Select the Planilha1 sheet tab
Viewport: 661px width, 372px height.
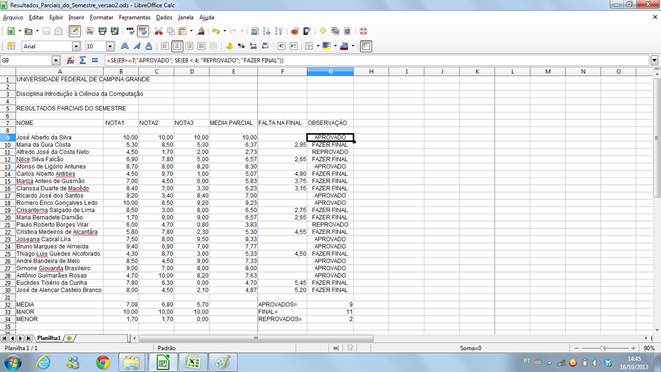coord(48,338)
